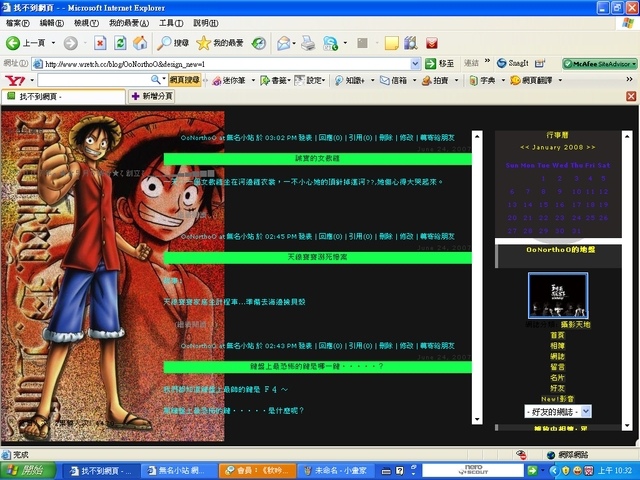Click 網頁搜尋 Yahoo search button
Image resolution: width=640 pixels, height=480 pixels.
point(185,80)
